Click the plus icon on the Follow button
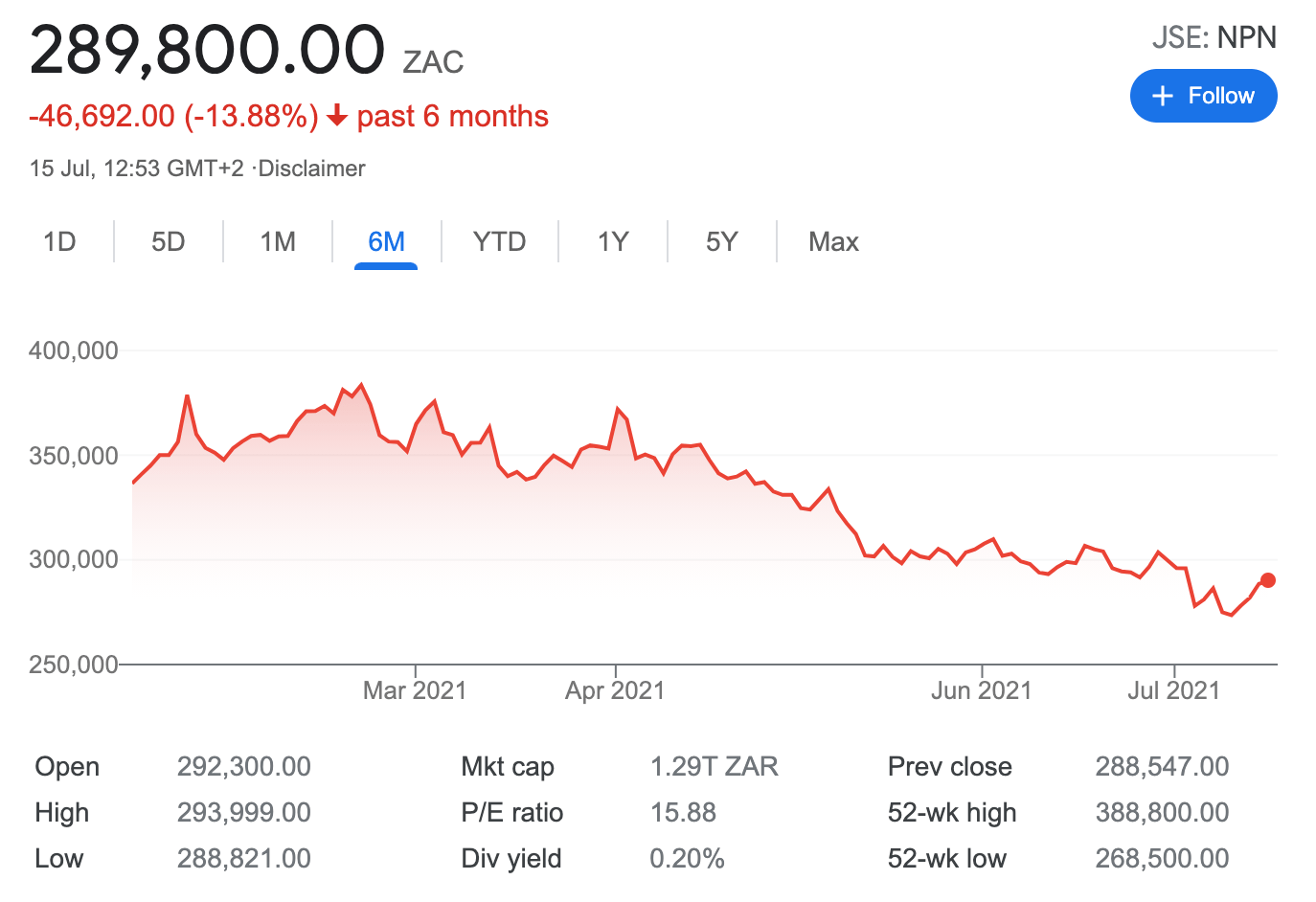This screenshot has height=902, width=1316. (x=1163, y=96)
